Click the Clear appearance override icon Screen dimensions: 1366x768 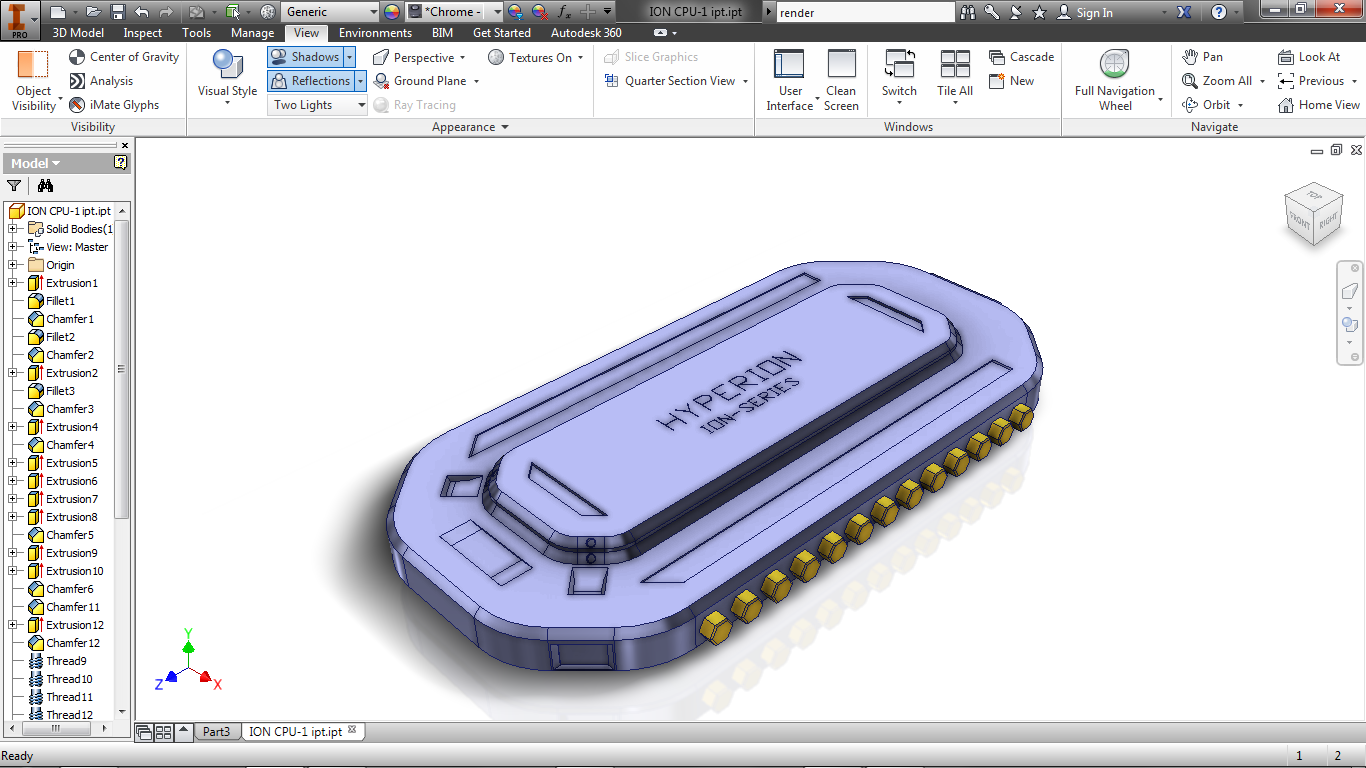(539, 12)
